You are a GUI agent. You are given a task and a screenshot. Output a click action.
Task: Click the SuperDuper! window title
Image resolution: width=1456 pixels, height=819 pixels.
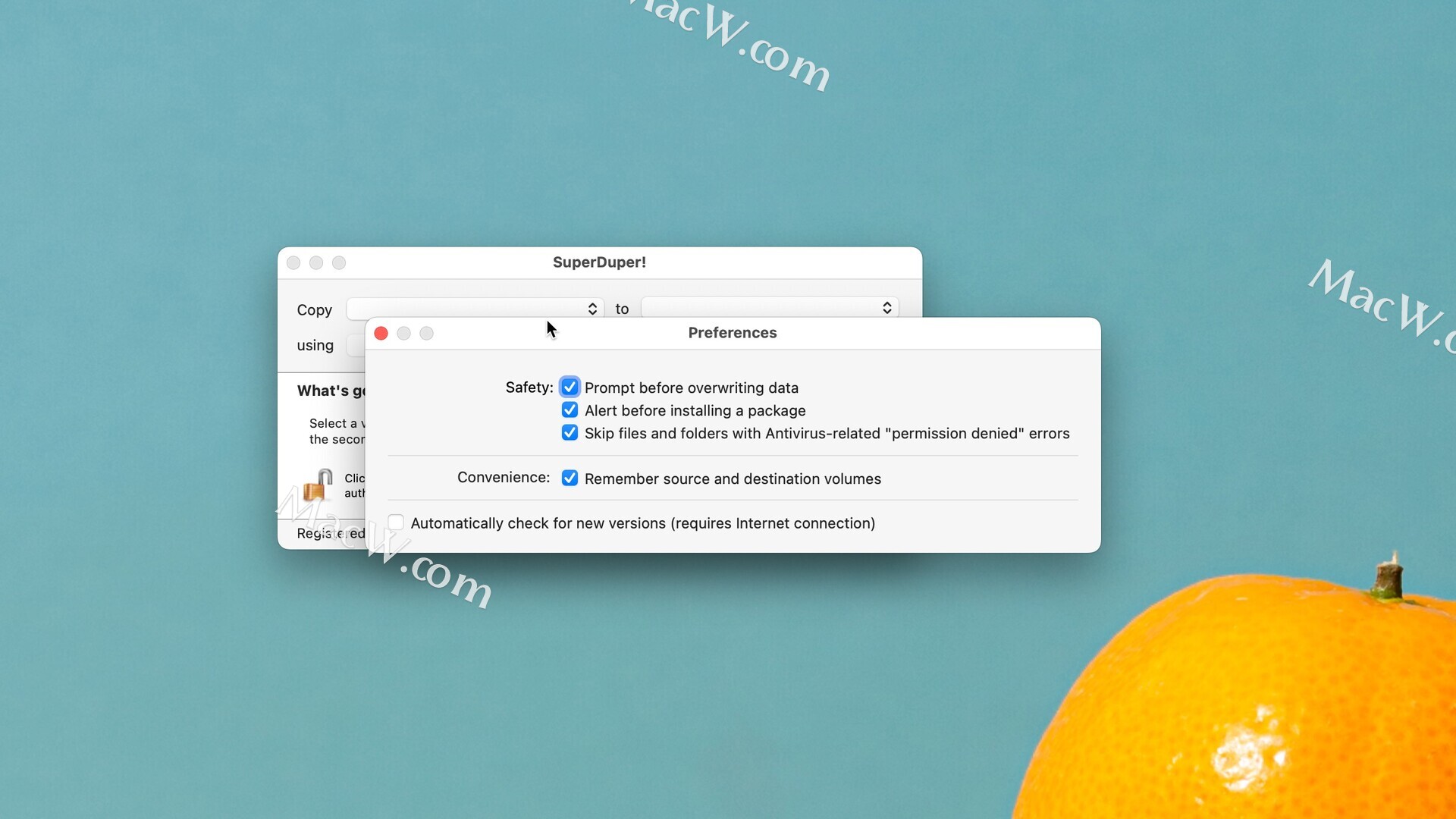pos(599,262)
